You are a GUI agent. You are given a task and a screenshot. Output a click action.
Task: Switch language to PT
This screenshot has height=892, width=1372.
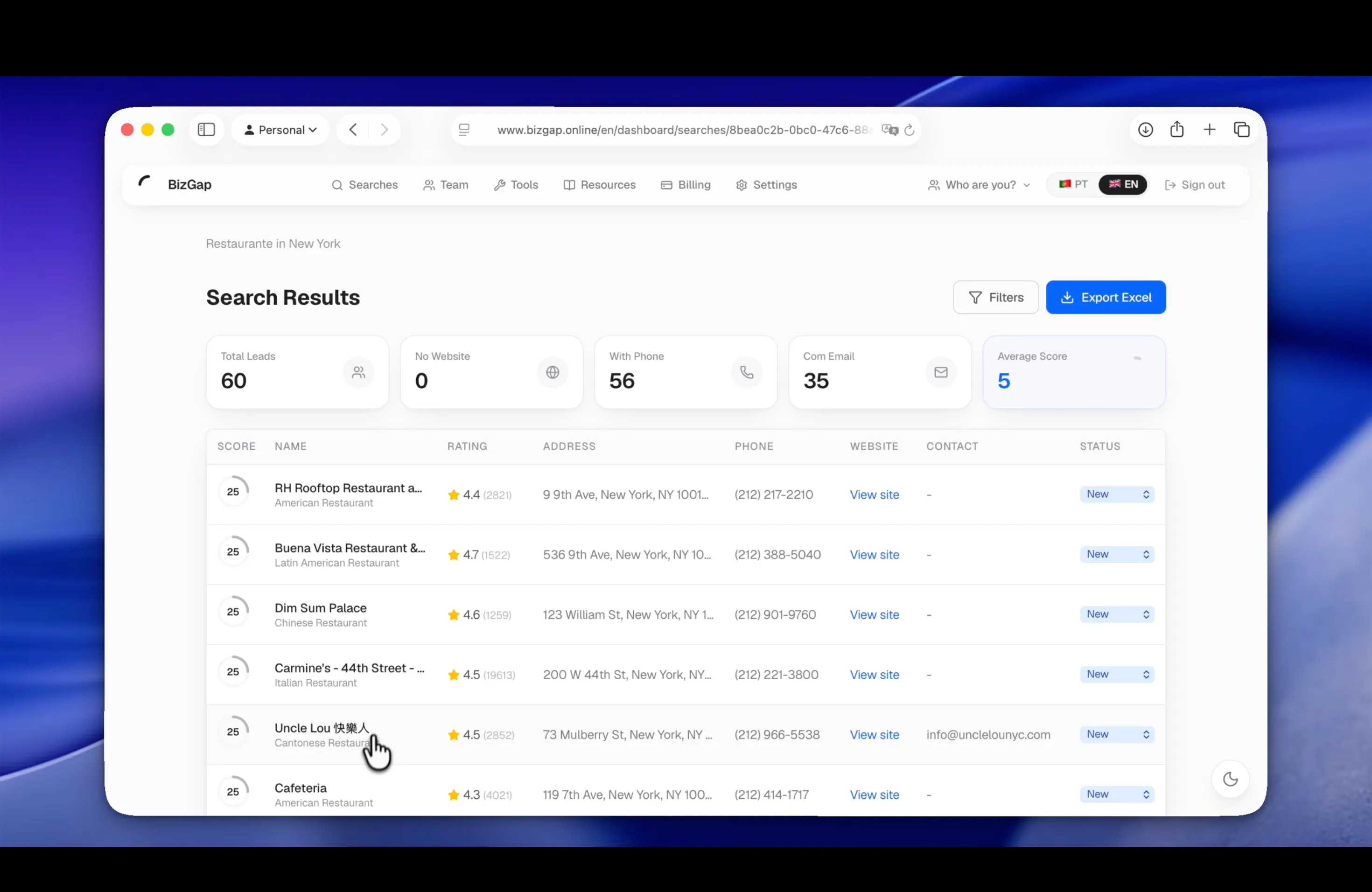click(x=1073, y=184)
